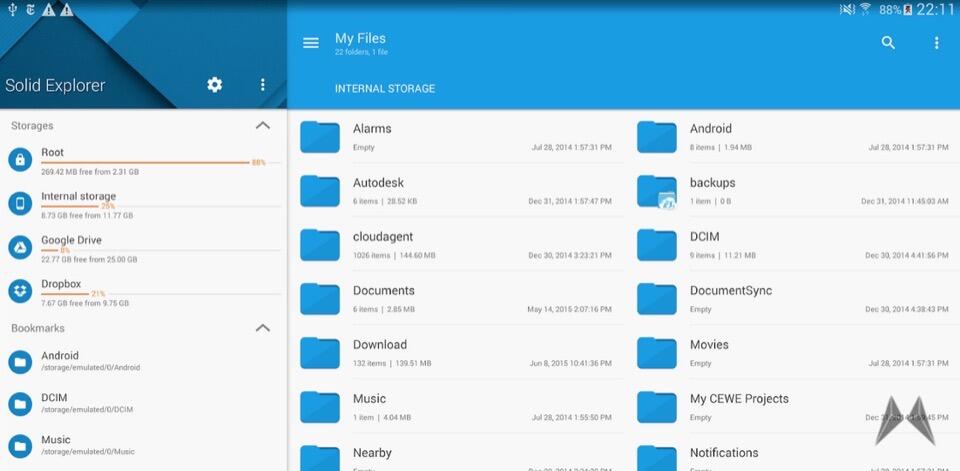The width and height of the screenshot is (960, 471).
Task: Open the Solid Explorer drawer overflow menu
Action: pyautogui.click(x=263, y=85)
